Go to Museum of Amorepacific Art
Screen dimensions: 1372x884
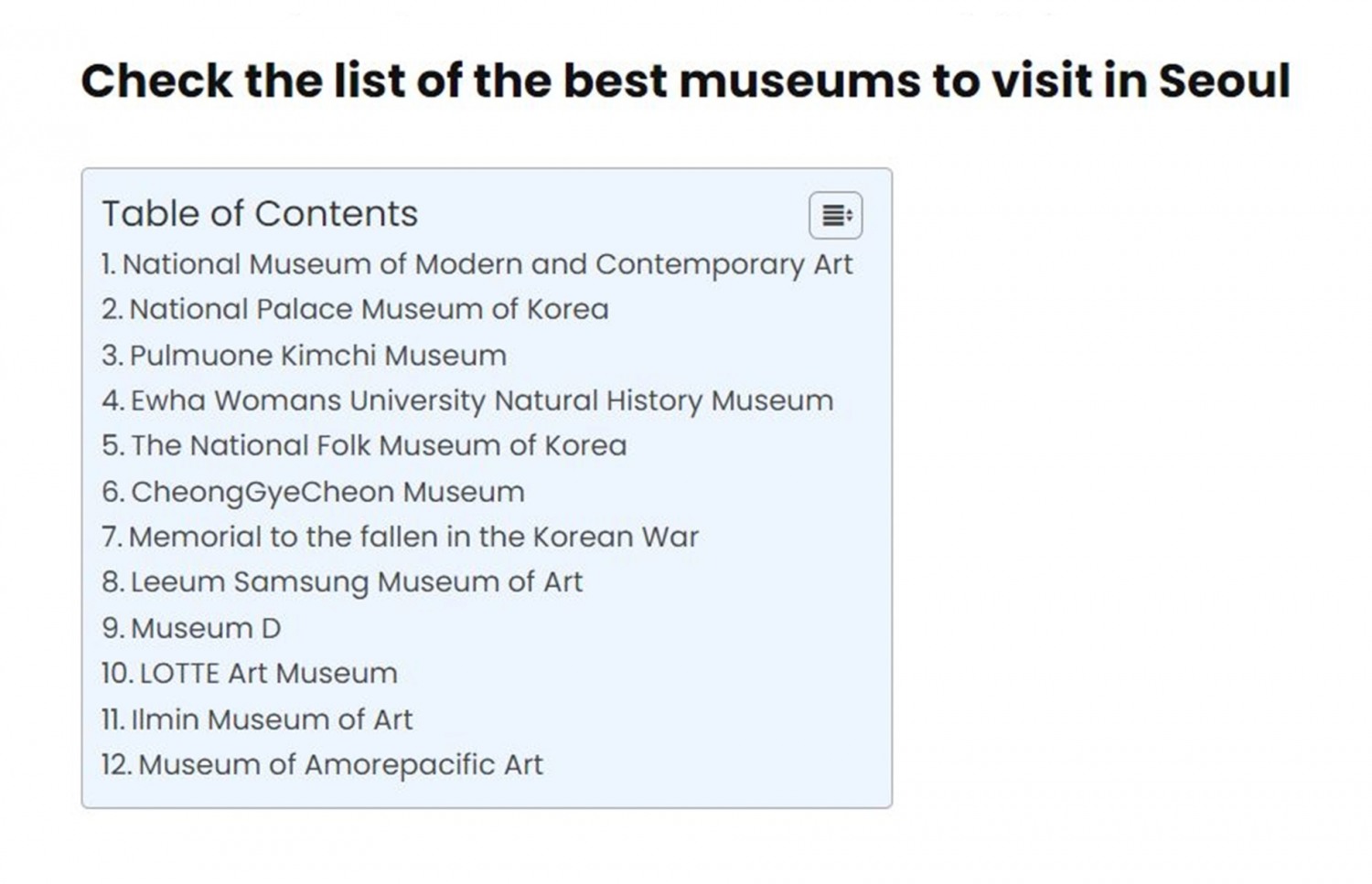340,764
